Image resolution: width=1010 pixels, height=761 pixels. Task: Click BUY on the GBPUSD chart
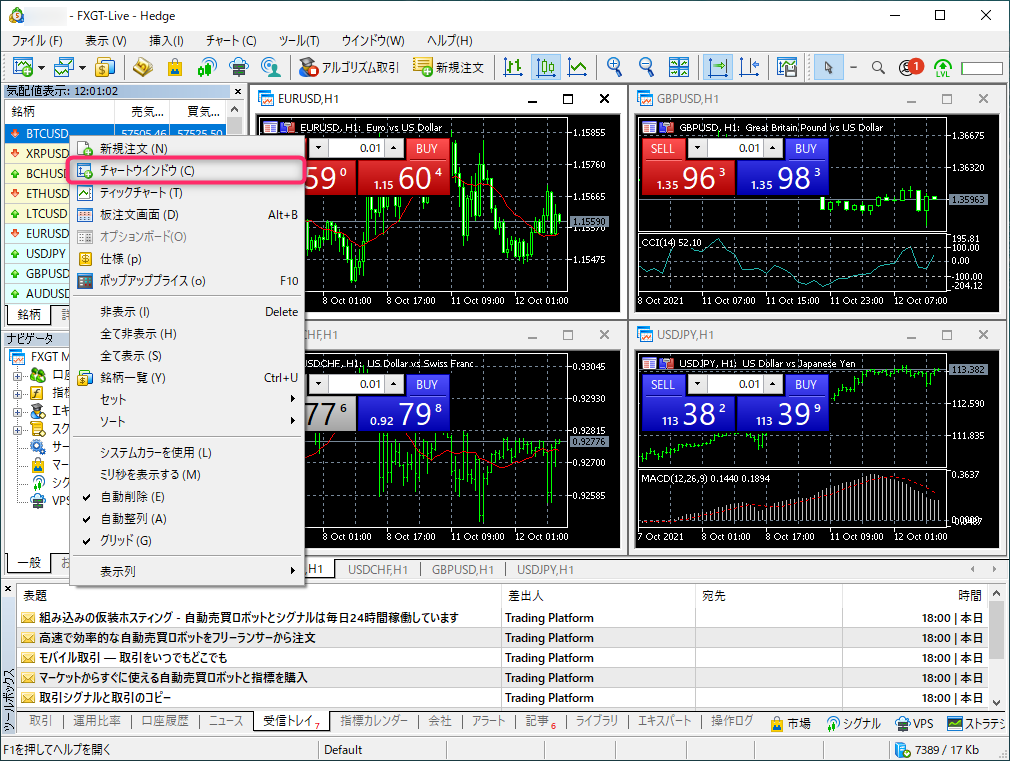click(x=805, y=149)
